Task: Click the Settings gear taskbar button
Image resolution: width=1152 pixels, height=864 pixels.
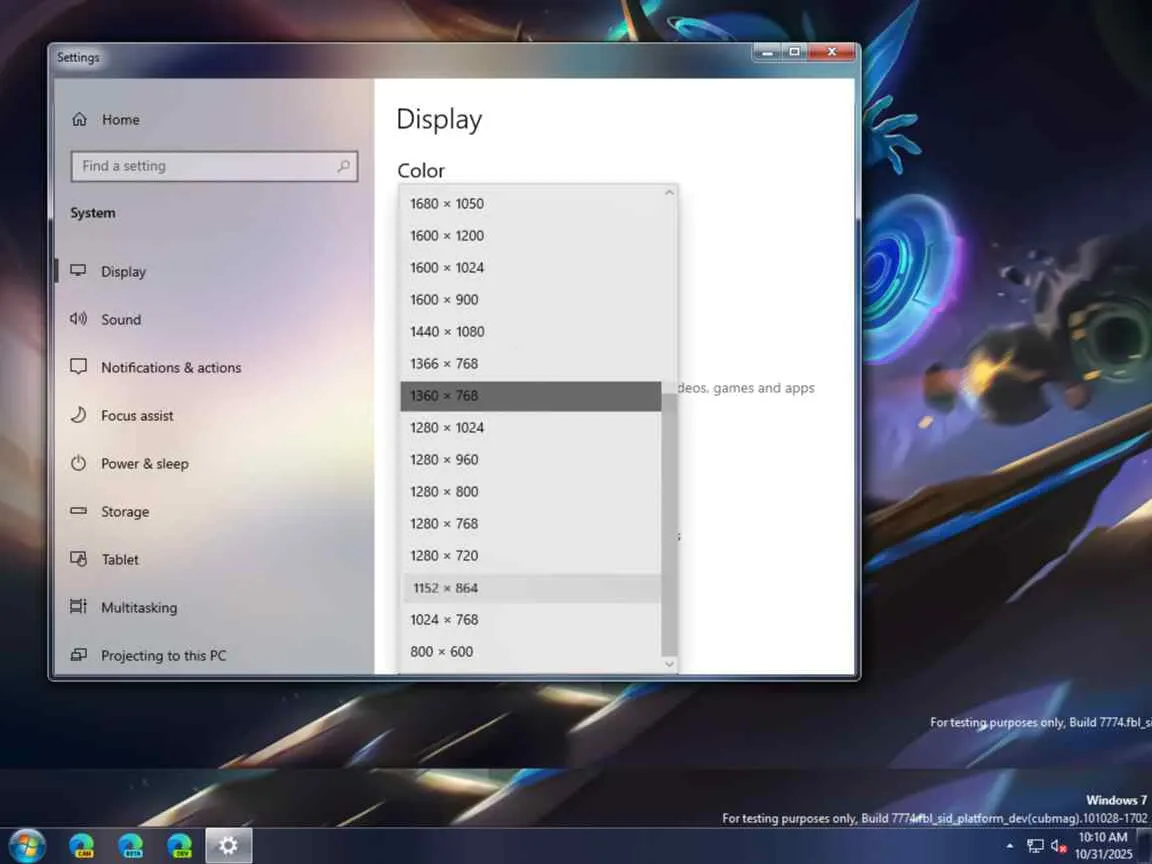Action: pos(228,846)
